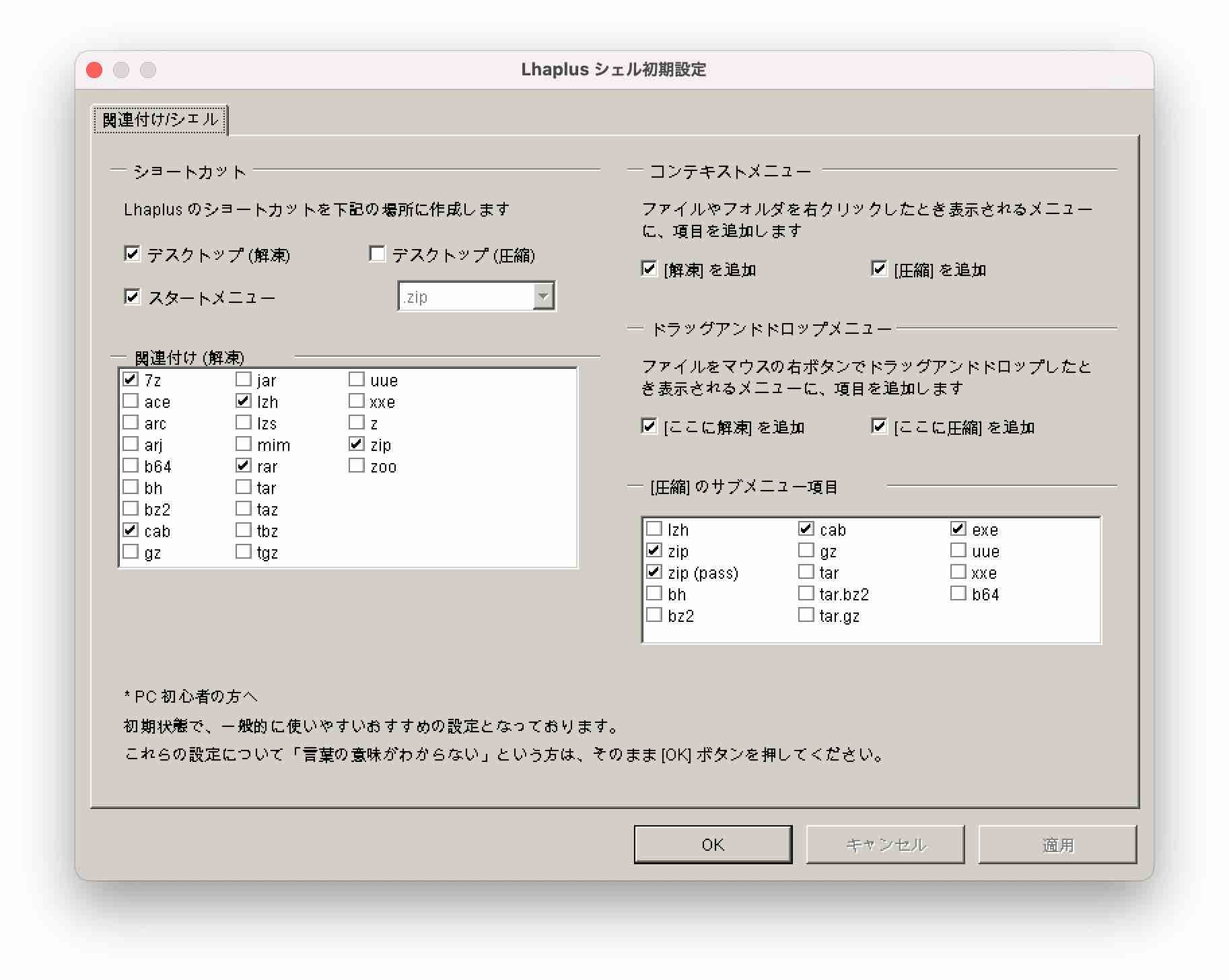
Task: Check bz2 in compress submenu list
Action: [x=654, y=615]
